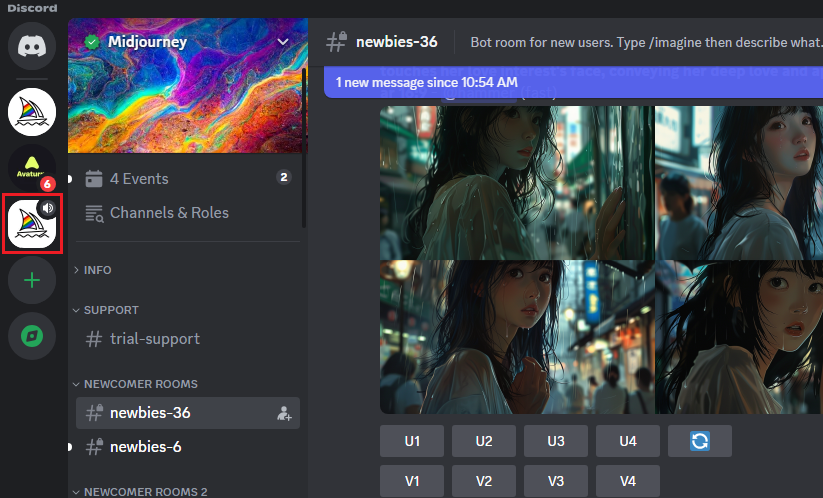Select the newbies-36 channel

188,413
